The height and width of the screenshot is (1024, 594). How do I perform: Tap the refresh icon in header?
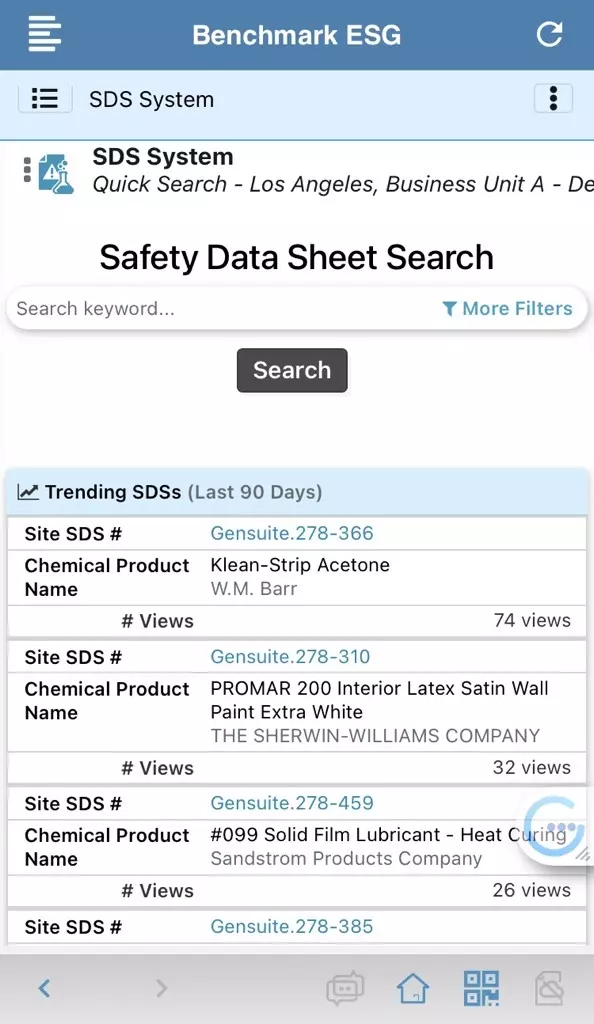click(x=549, y=34)
